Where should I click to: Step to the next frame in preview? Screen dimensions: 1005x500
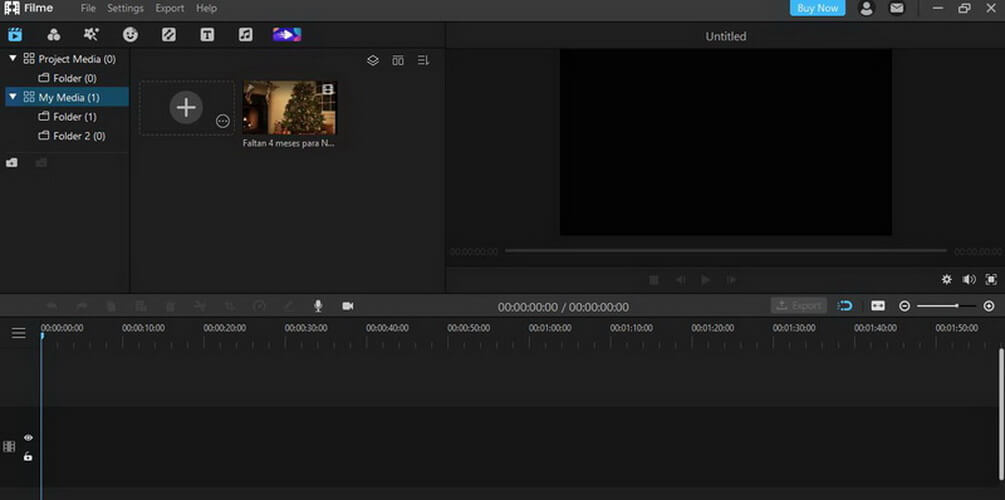click(731, 279)
